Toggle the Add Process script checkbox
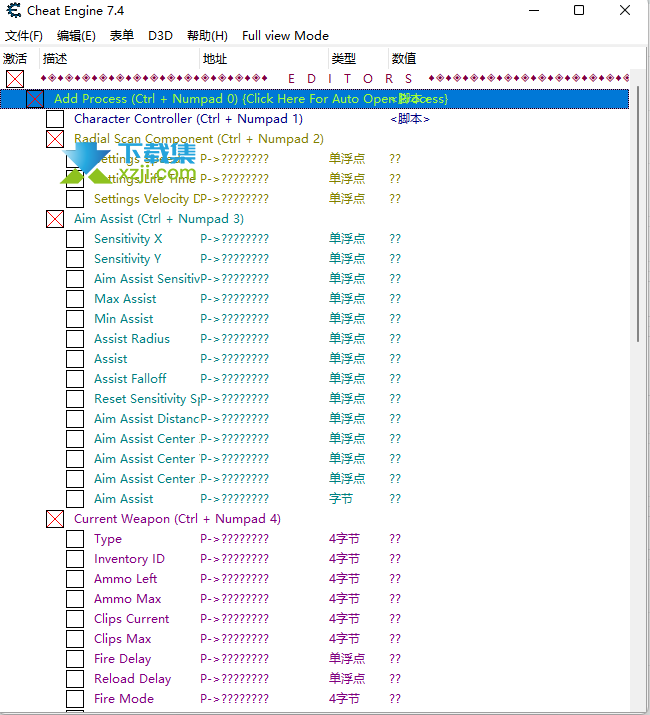 click(35, 99)
